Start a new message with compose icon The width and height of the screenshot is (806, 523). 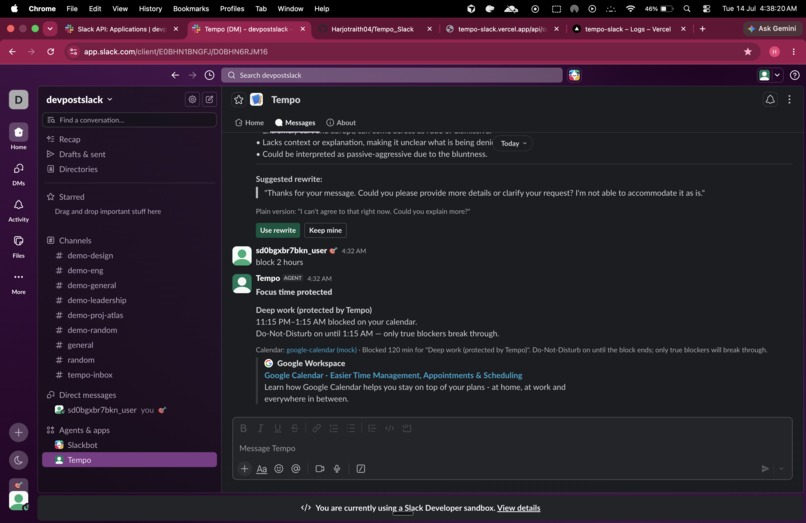[x=209, y=99]
